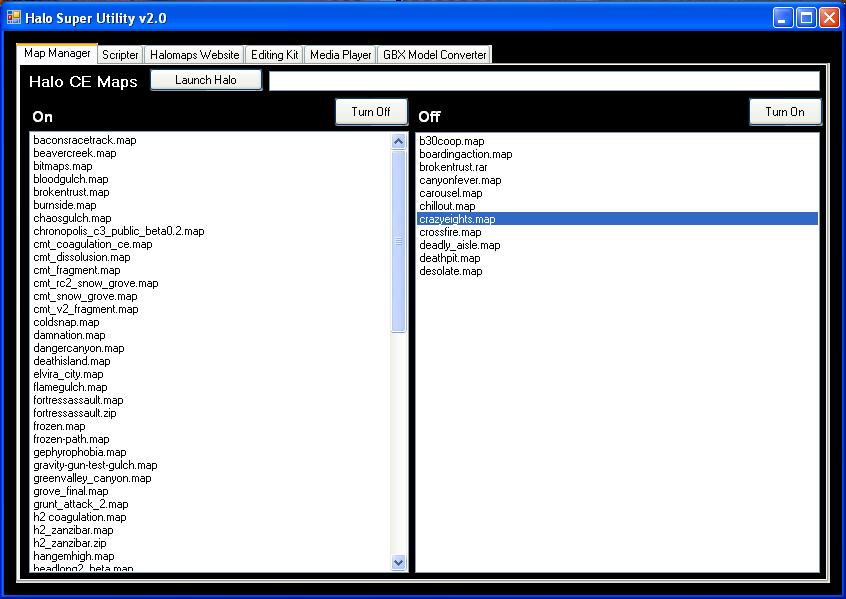Click the On list scroll up arrow
The height and width of the screenshot is (599, 846).
click(398, 141)
